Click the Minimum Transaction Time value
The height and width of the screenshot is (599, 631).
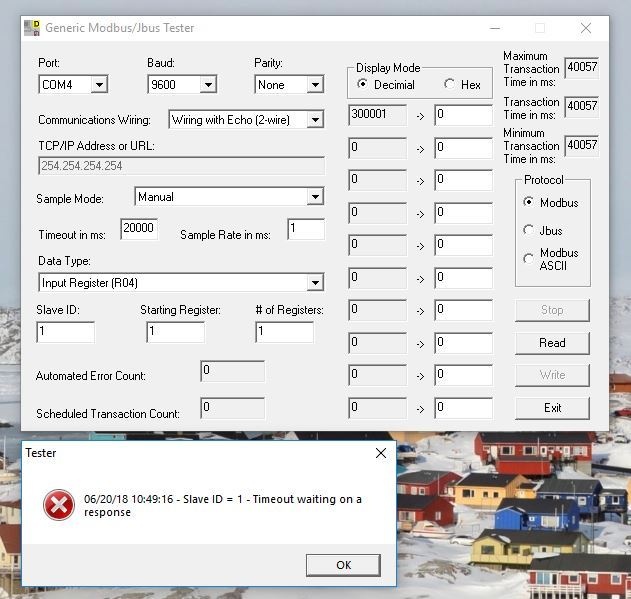pos(582,146)
